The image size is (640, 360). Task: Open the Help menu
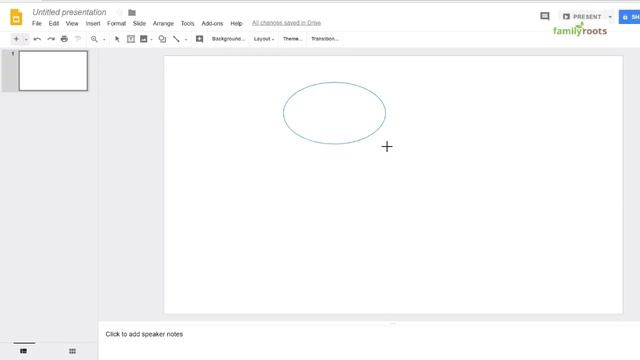[x=236, y=24]
